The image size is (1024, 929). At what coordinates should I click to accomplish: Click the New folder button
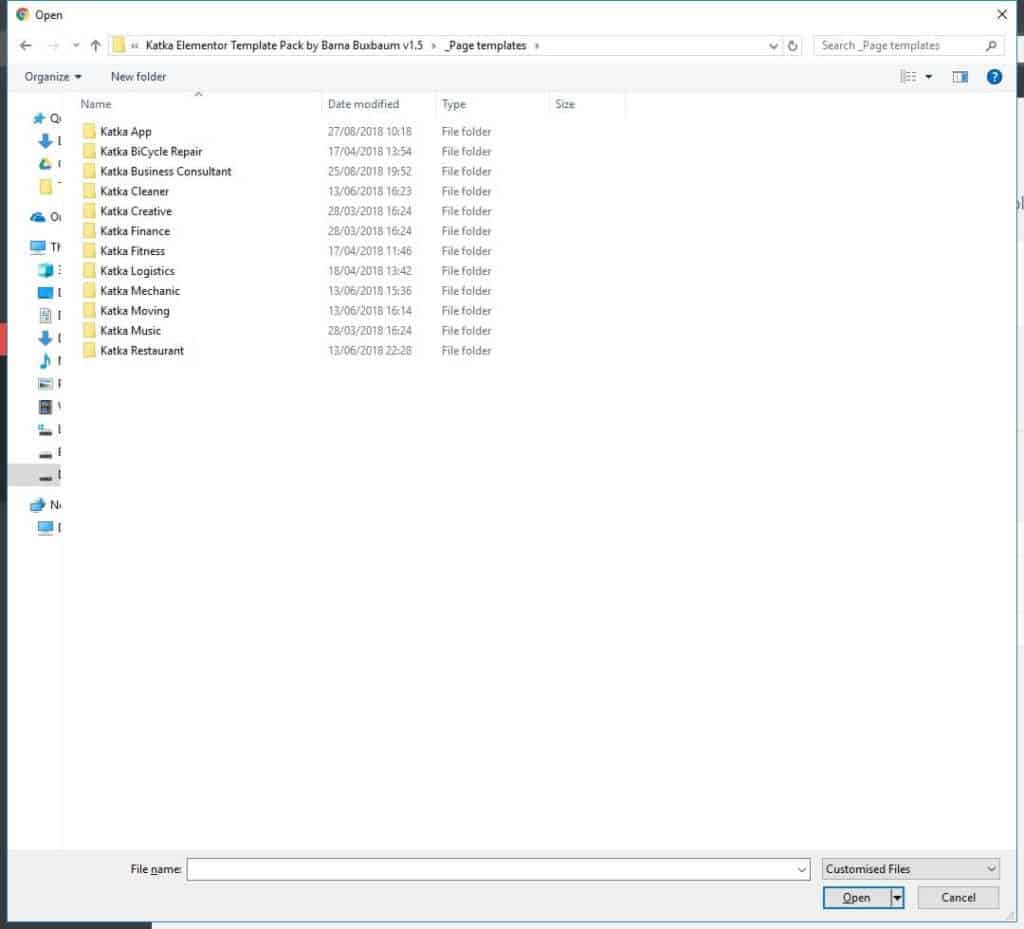point(138,77)
